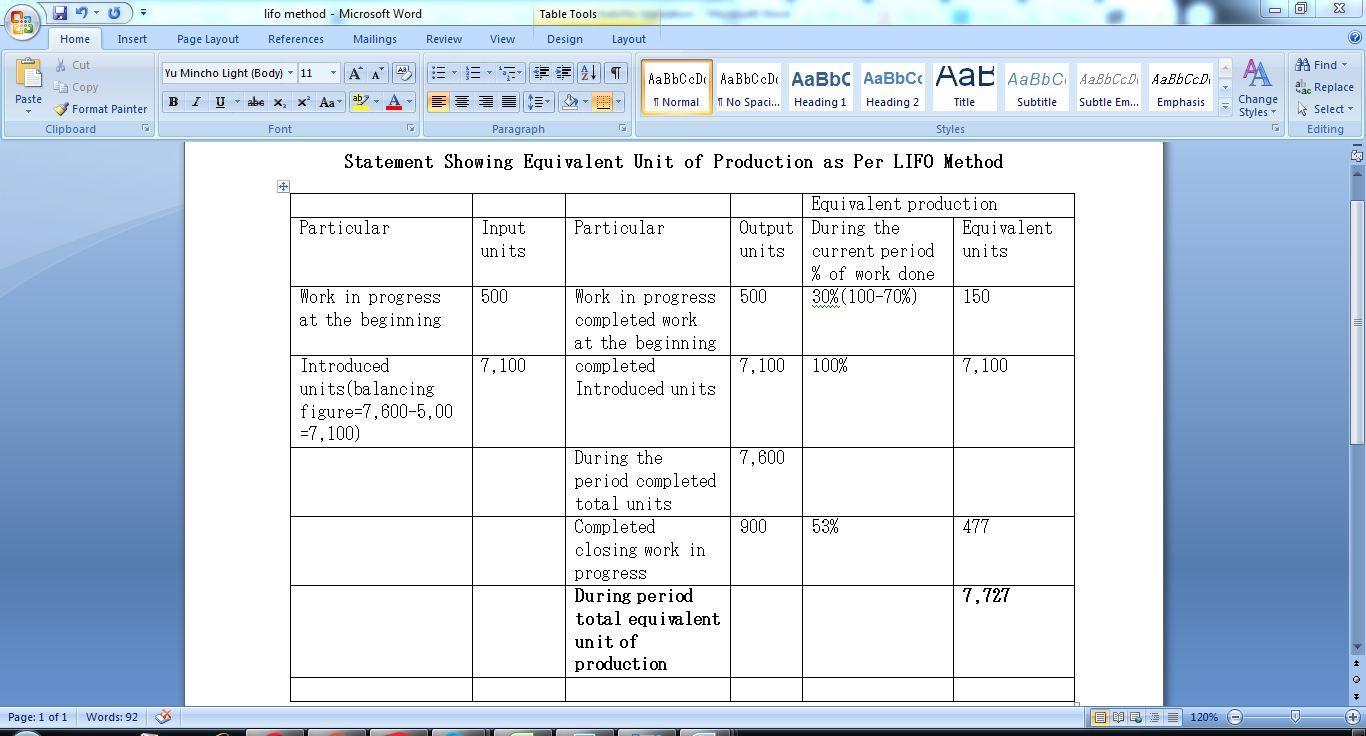
Task: Increase the paragraph indent
Action: pos(564,73)
